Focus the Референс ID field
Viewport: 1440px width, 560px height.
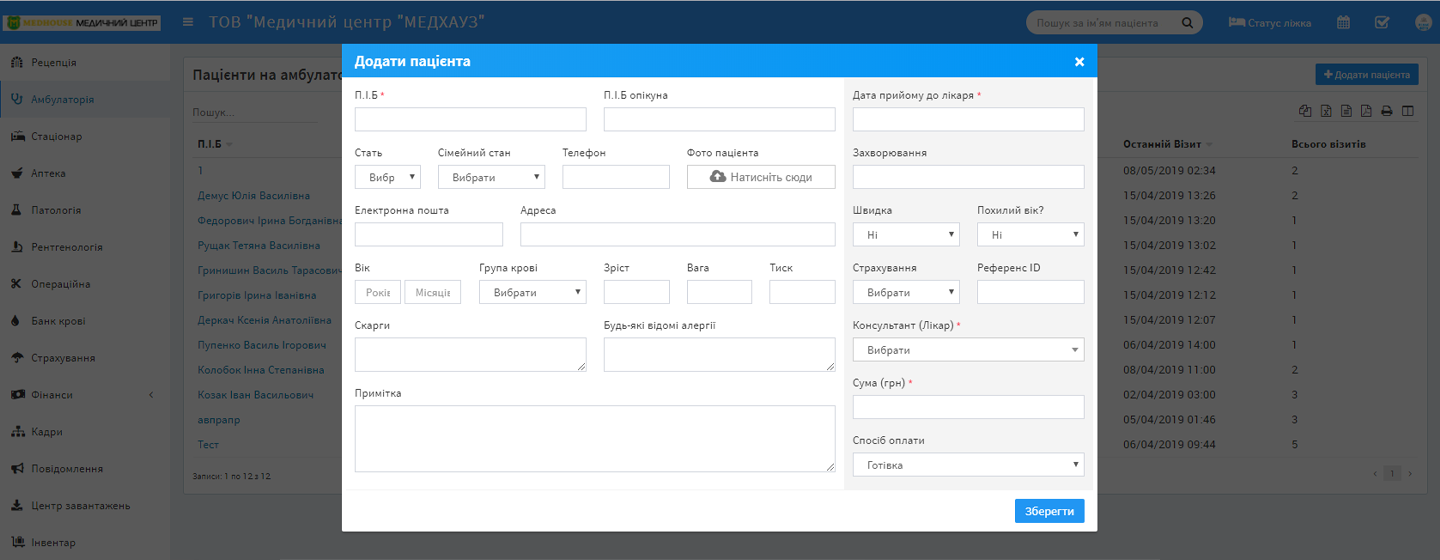[x=1030, y=292]
